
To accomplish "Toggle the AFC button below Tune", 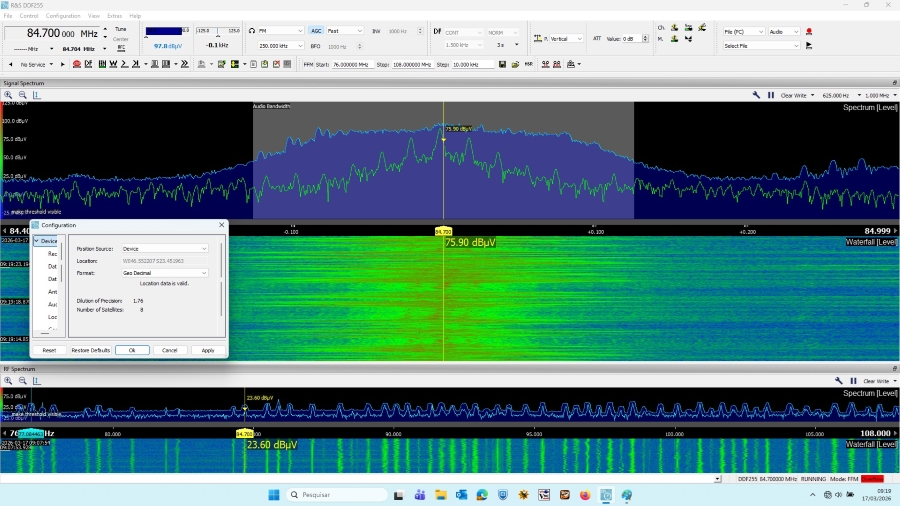I will 121,49.
